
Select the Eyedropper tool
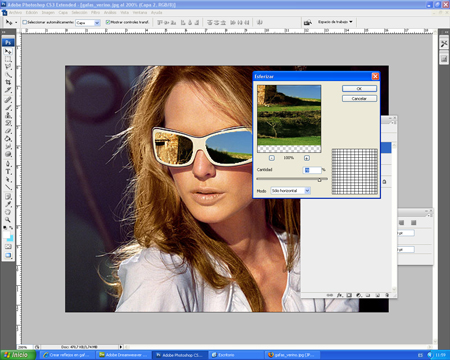coord(8,204)
